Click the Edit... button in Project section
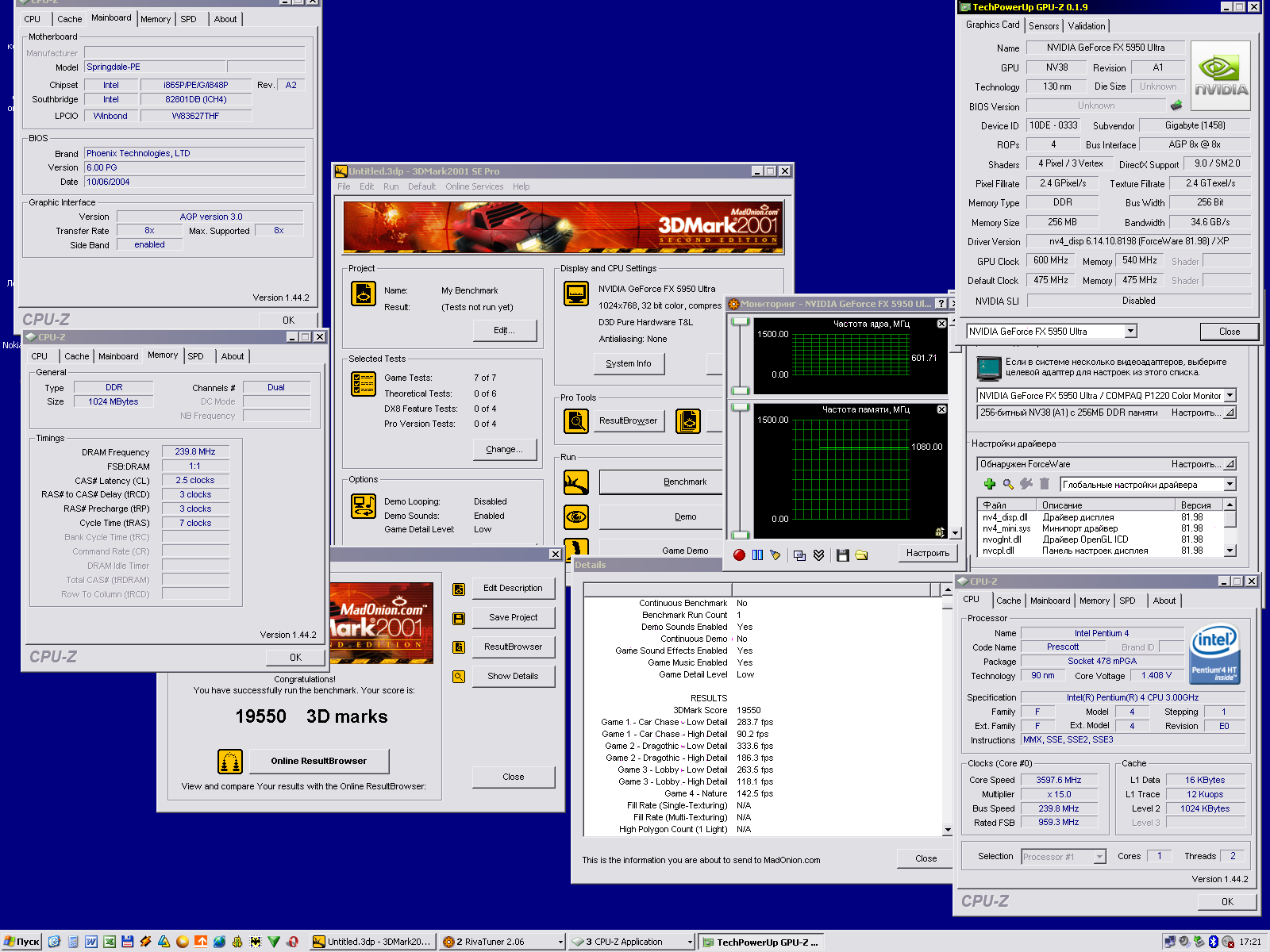Screen dimensions: 1270x952 (504, 330)
